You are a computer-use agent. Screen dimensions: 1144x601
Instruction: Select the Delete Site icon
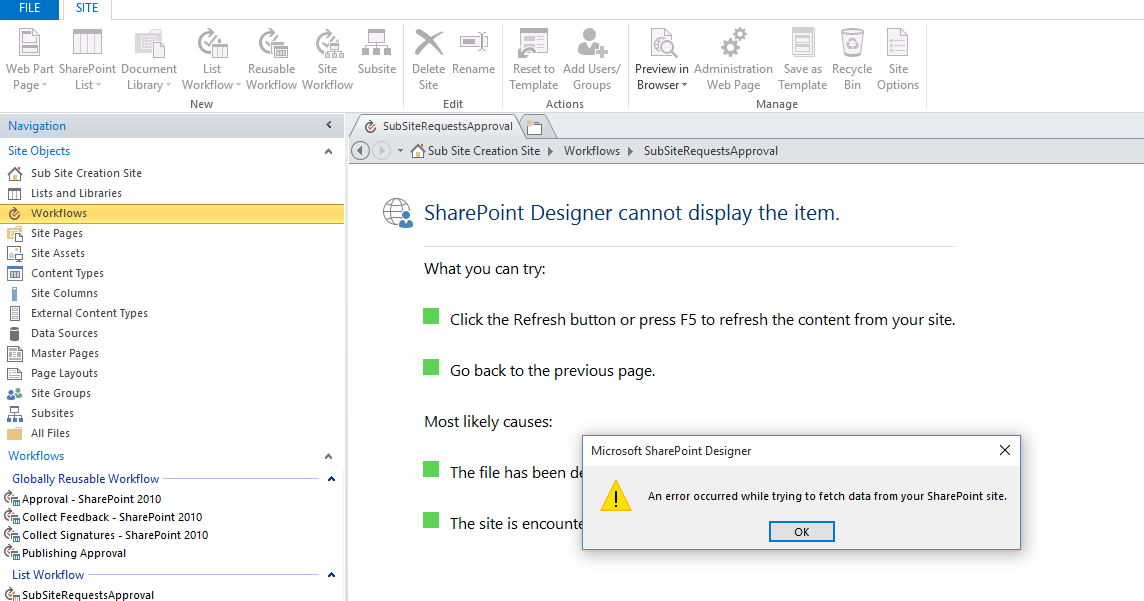point(428,55)
